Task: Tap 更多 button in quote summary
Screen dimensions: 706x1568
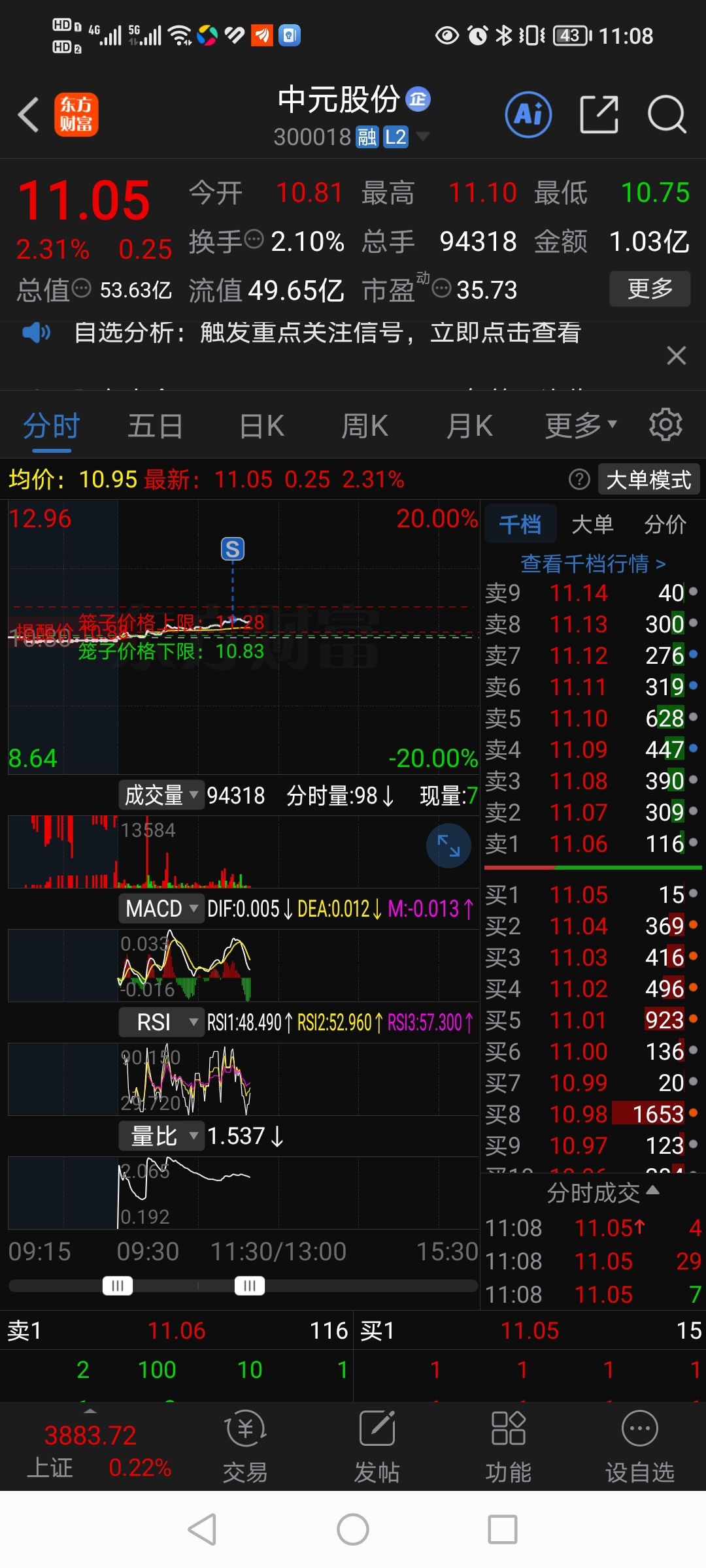Action: [x=650, y=288]
